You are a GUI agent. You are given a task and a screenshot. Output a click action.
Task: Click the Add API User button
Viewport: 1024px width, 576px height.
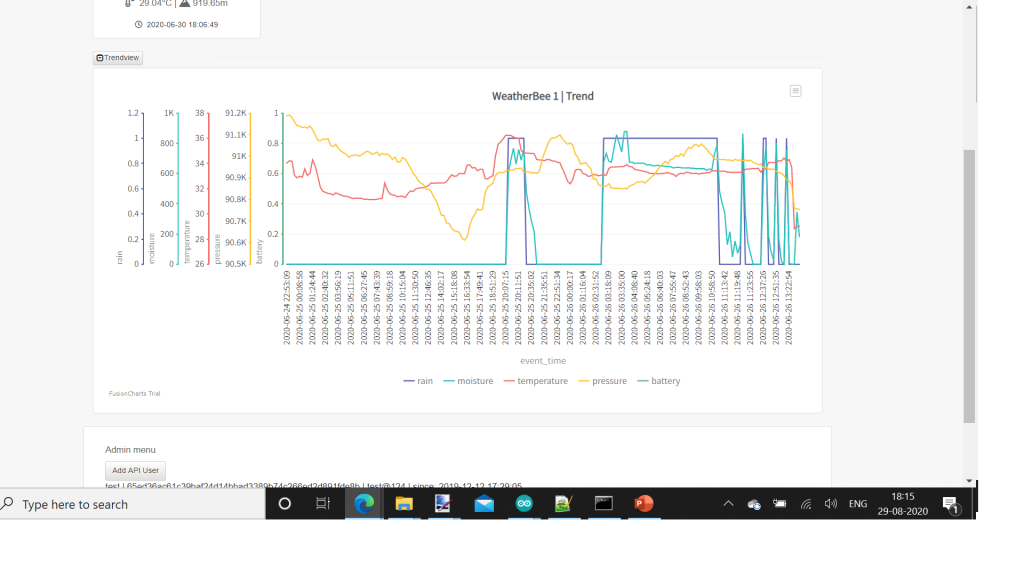135,470
